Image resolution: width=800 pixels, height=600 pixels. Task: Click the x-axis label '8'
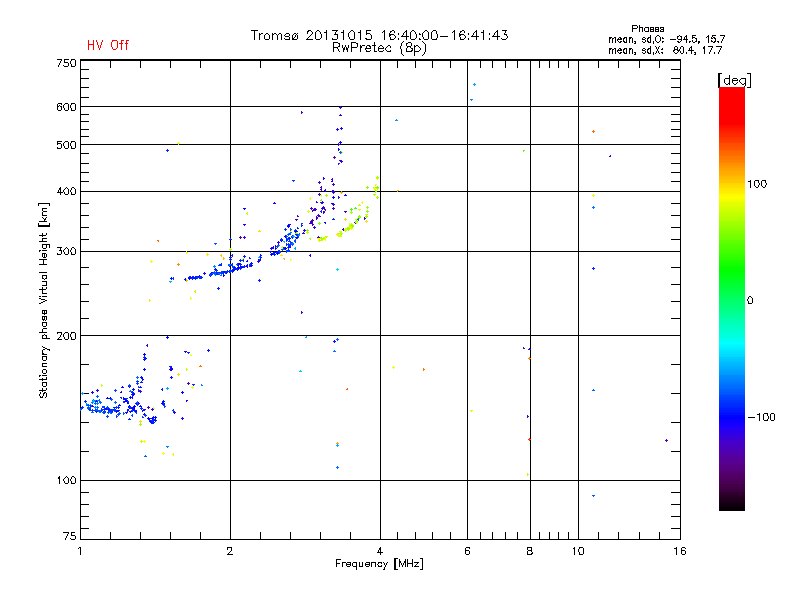click(x=530, y=551)
